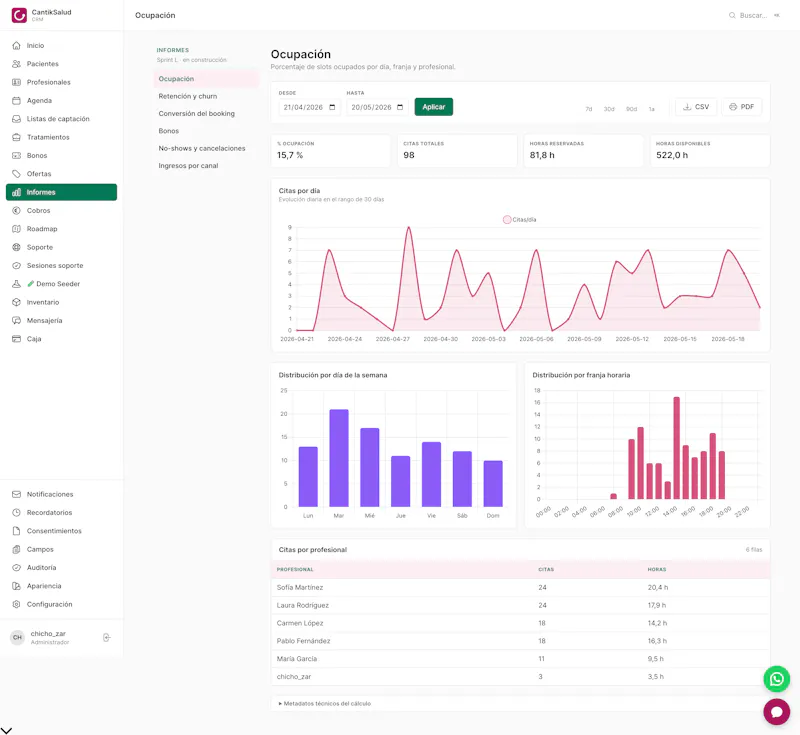Open Hasta date picker calendar icon

pyautogui.click(x=400, y=107)
